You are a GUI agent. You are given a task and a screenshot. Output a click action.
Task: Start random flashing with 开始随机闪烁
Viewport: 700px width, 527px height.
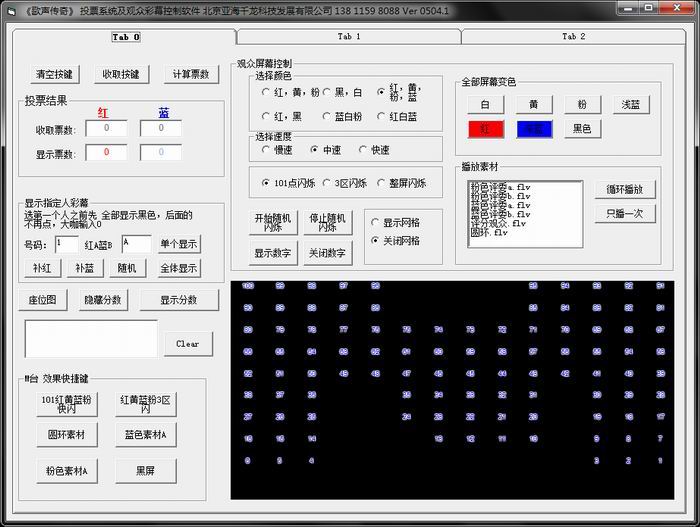tap(272, 222)
